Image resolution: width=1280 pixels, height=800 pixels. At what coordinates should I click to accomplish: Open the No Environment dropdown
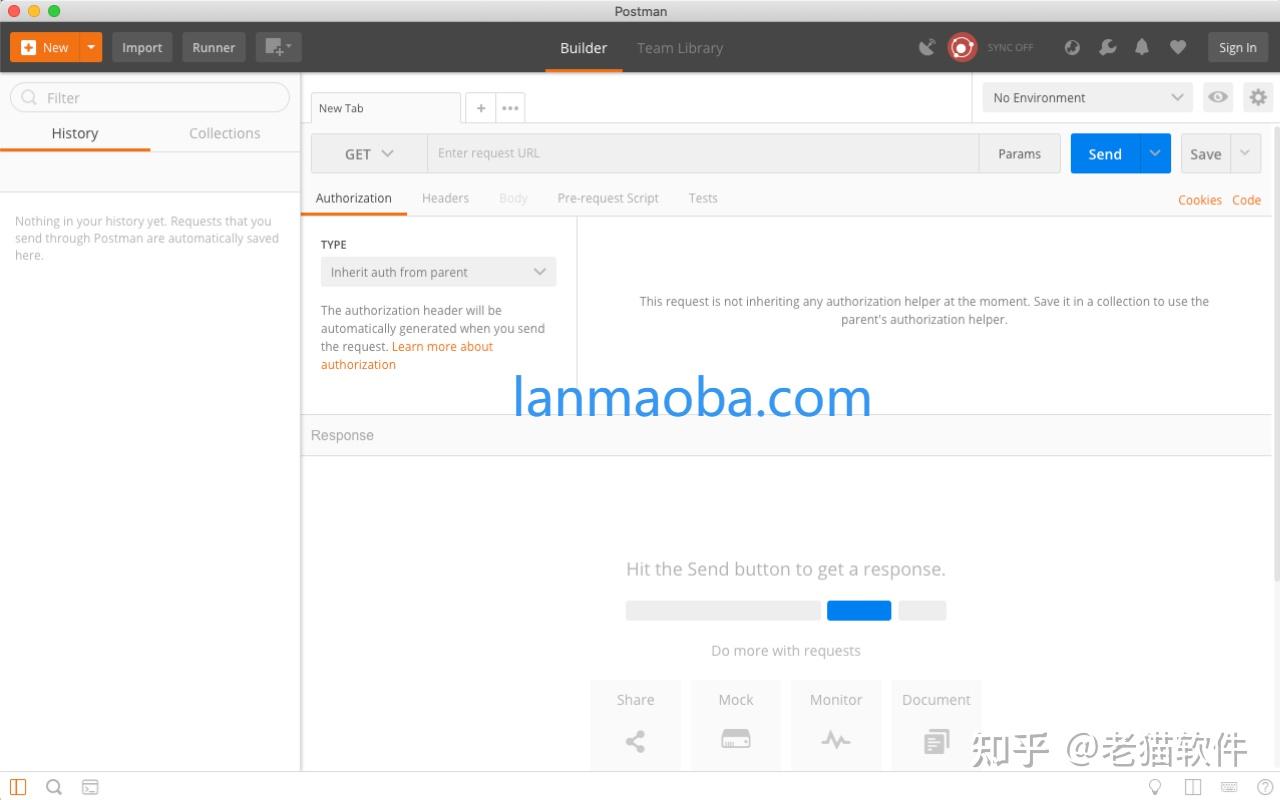(1087, 97)
